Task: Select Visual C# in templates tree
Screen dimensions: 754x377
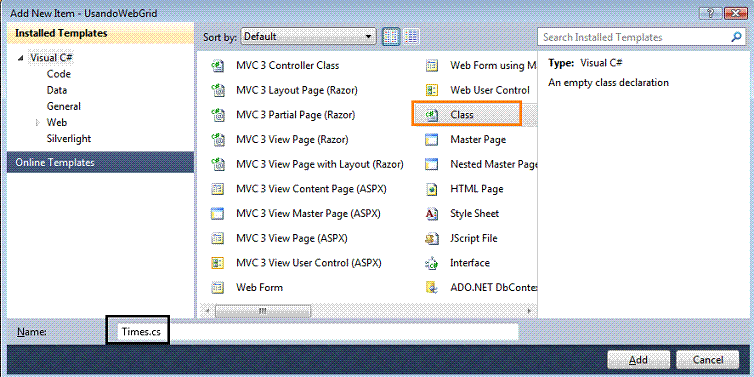Action: click(x=51, y=58)
